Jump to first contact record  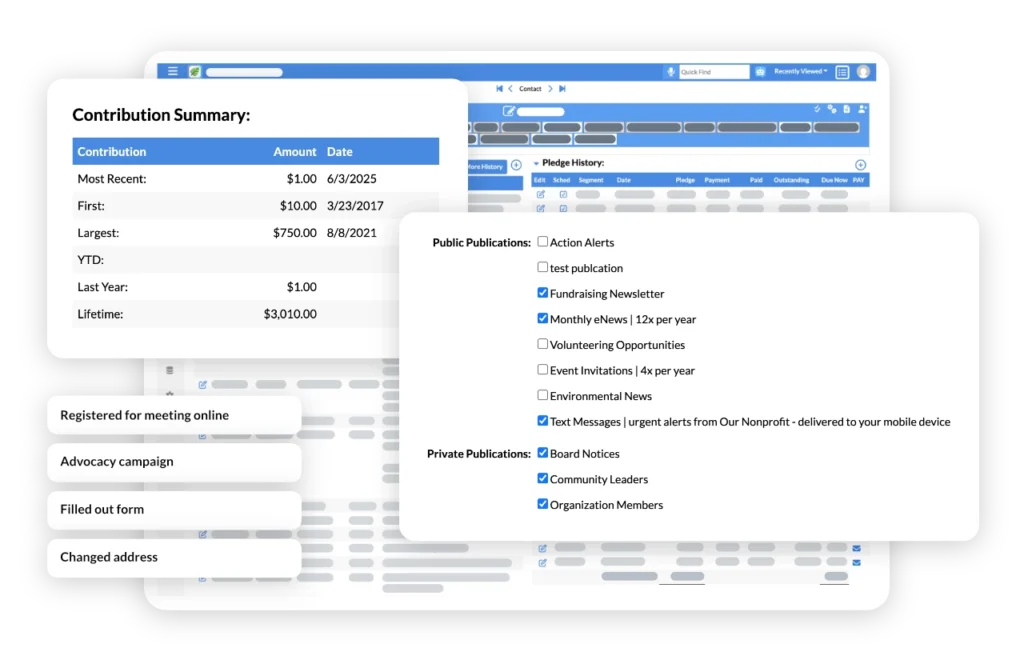[x=500, y=89]
